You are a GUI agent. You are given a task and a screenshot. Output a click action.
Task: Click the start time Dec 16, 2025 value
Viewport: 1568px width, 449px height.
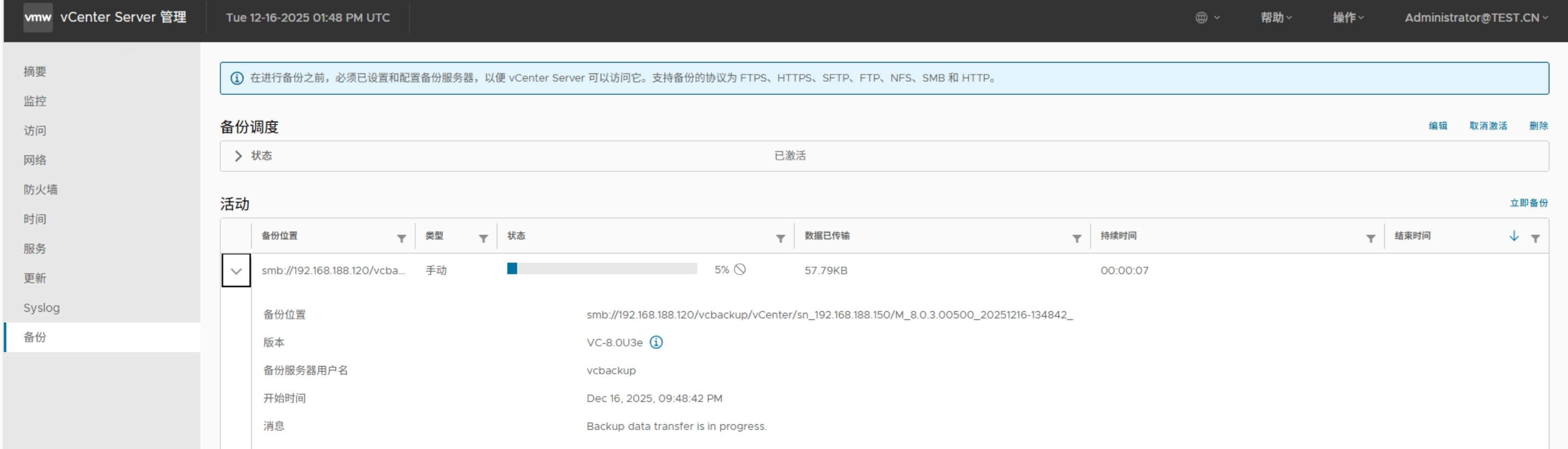click(654, 399)
